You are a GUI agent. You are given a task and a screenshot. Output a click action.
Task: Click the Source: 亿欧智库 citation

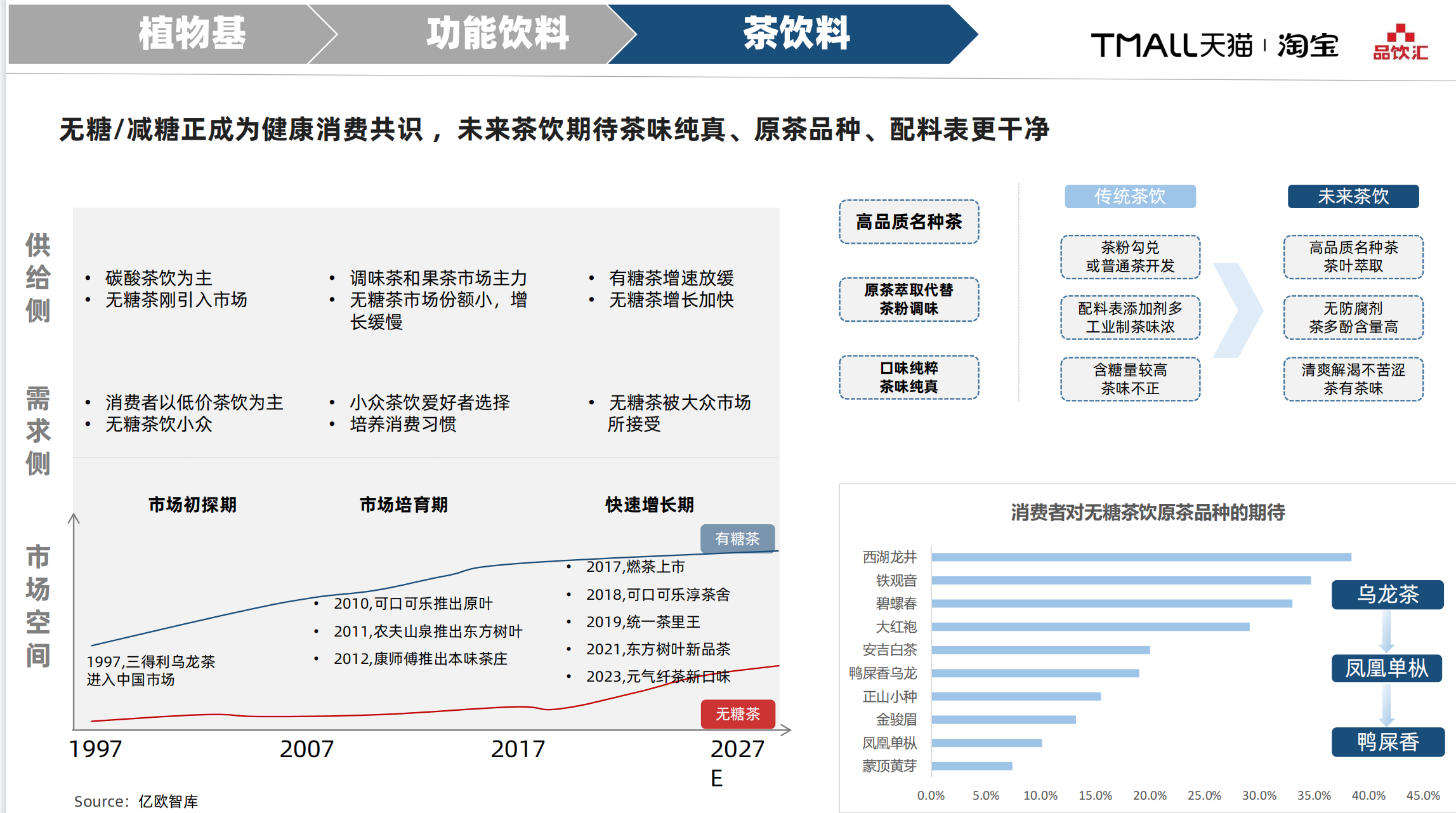tap(136, 802)
